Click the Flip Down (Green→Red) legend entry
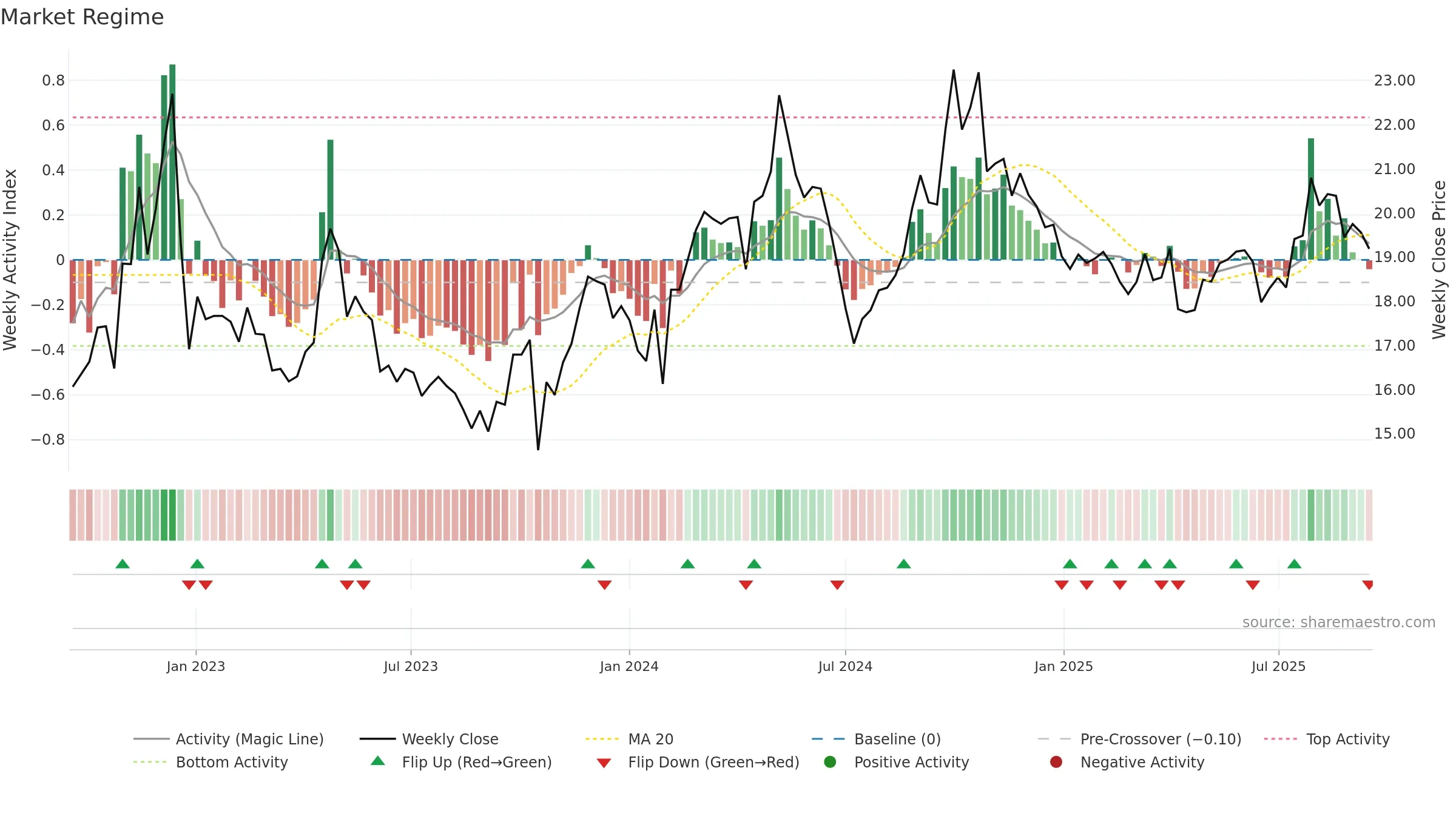 click(698, 762)
